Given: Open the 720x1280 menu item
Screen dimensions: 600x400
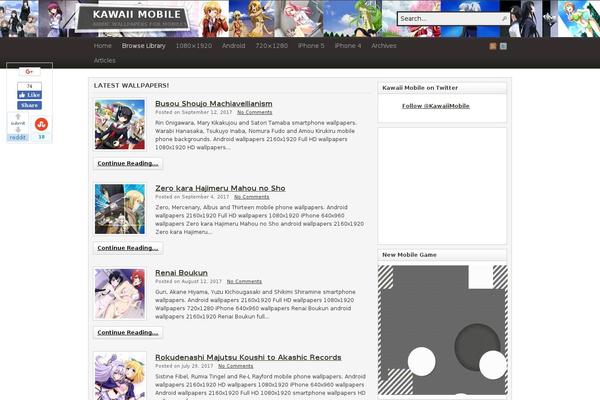Looking at the screenshot, I should tap(271, 46).
